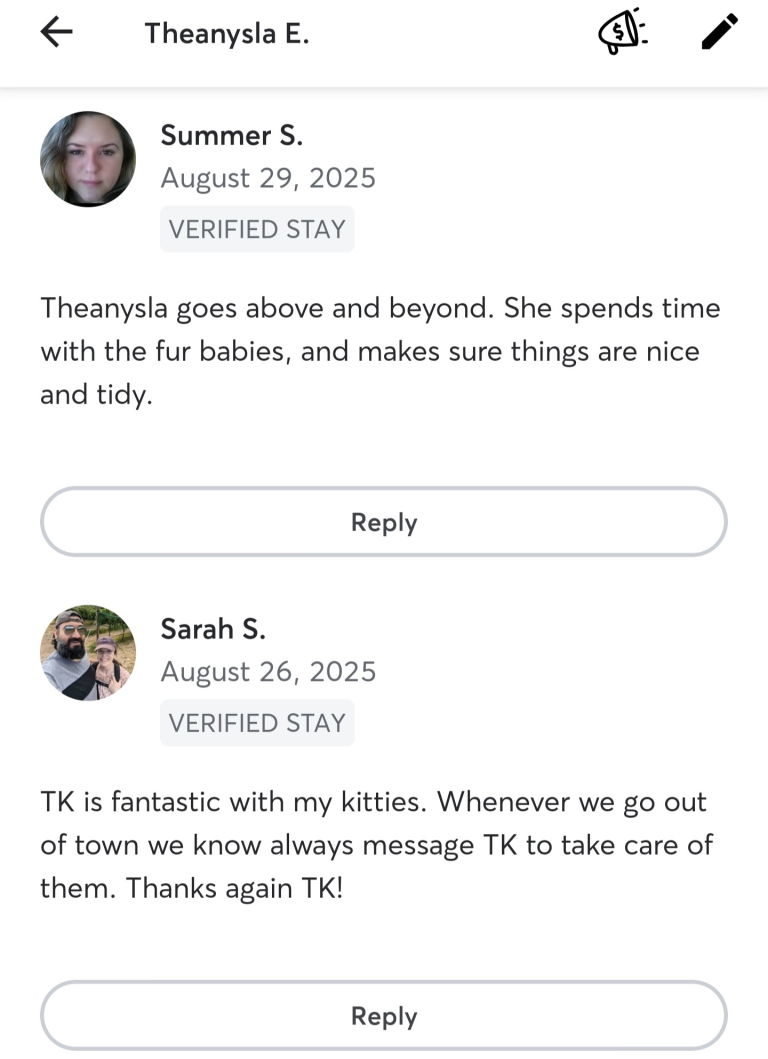Screen dimensions: 768x1059
Task: Tap the phrase "fur babies" in Summer's review
Action: pyautogui.click(x=216, y=352)
